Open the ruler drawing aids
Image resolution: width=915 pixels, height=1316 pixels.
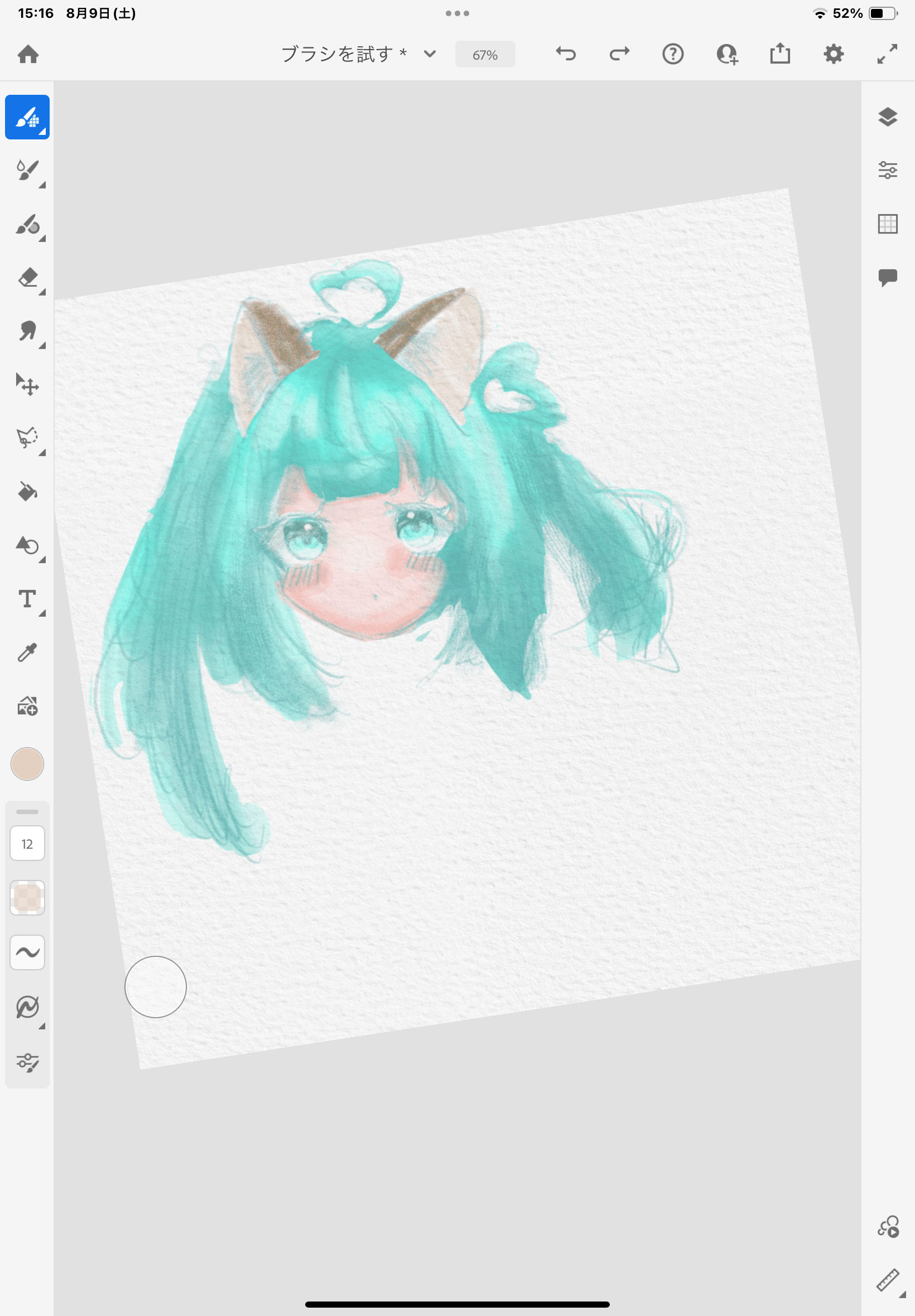pyautogui.click(x=888, y=1280)
